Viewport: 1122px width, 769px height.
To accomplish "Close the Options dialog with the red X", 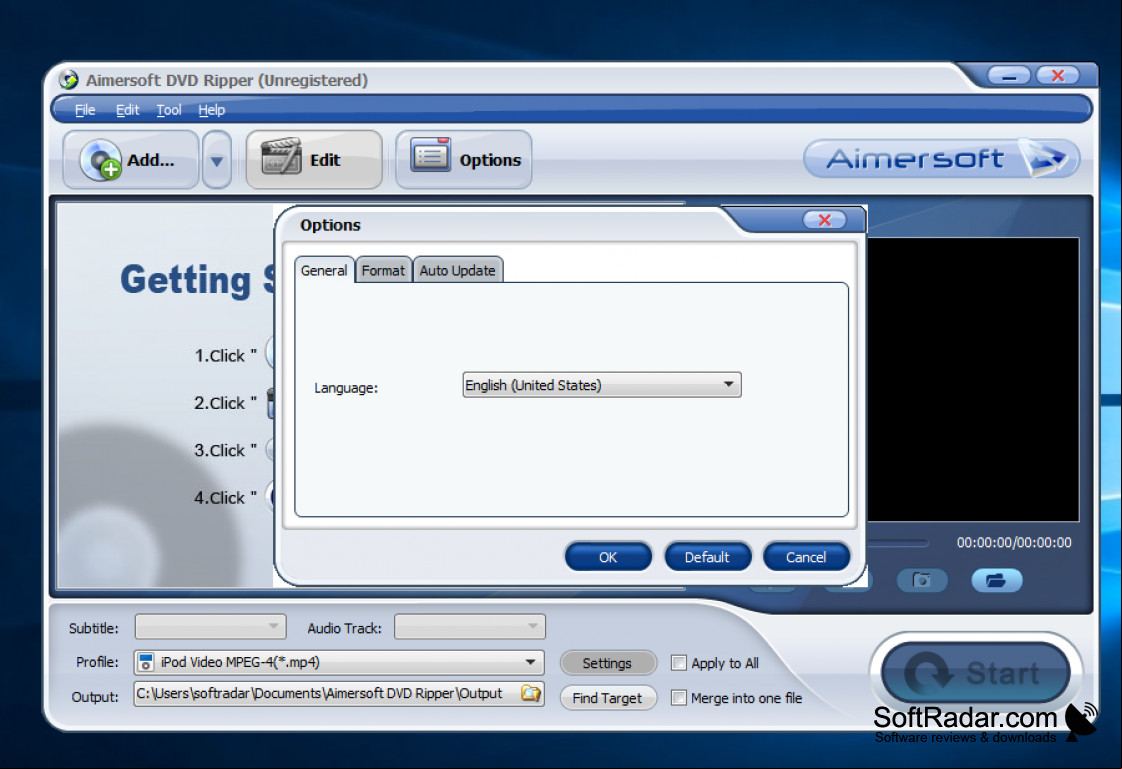I will (x=824, y=220).
